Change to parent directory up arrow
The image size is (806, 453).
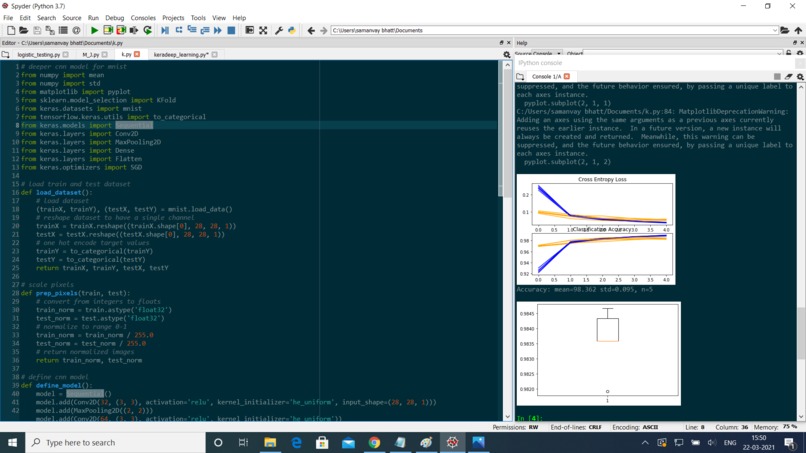pyautogui.click(x=798, y=30)
